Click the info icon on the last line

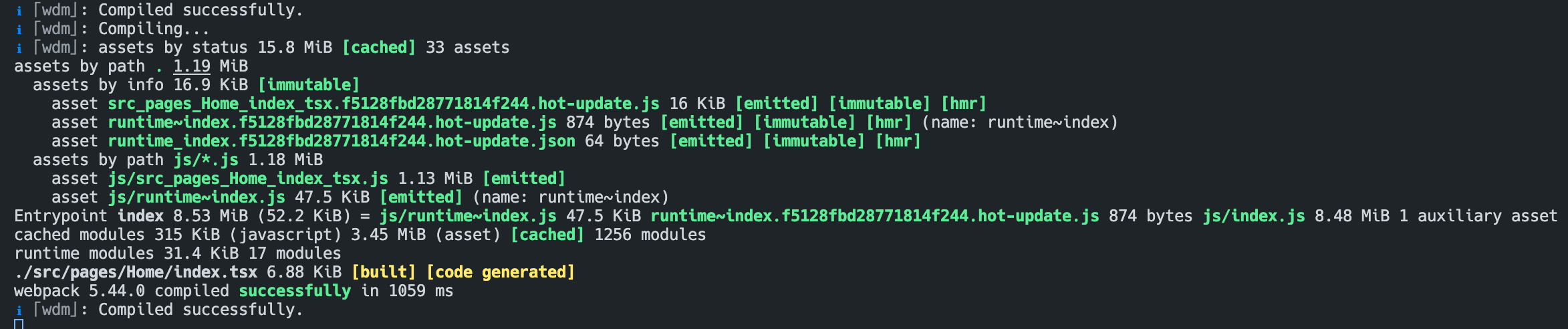tap(19, 310)
